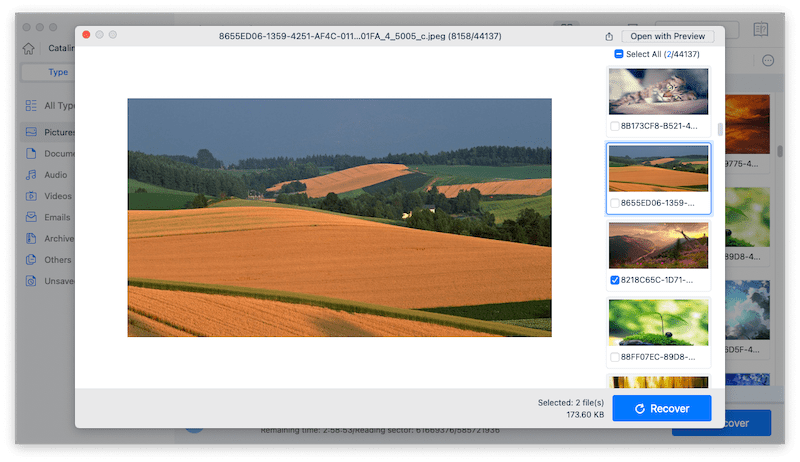Select All Types in sidebar
The height and width of the screenshot is (462, 800).
click(49, 106)
